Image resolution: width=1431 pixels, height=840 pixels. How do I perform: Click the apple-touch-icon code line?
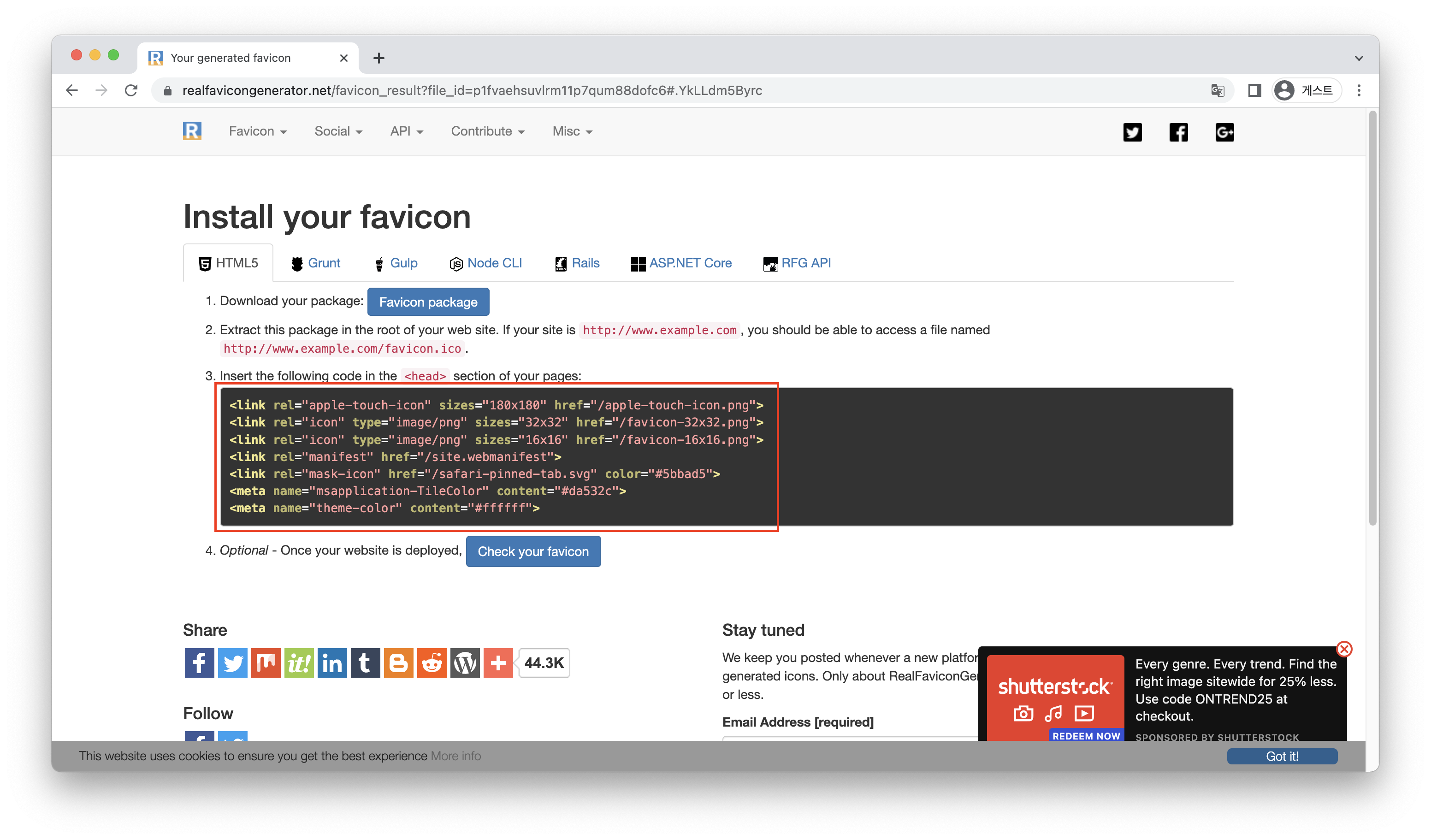(x=497, y=405)
